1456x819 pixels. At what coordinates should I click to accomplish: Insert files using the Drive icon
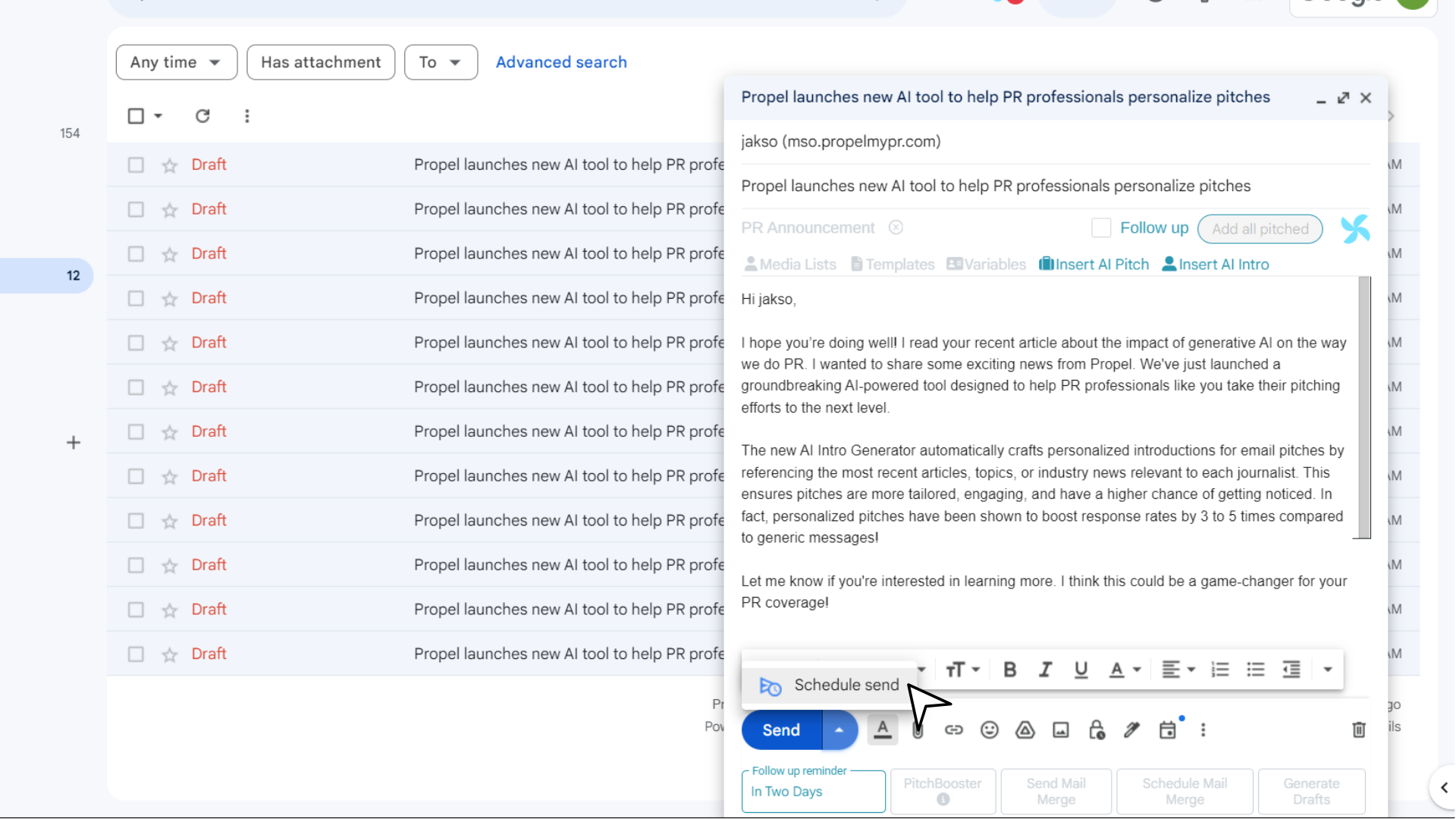point(1025,730)
